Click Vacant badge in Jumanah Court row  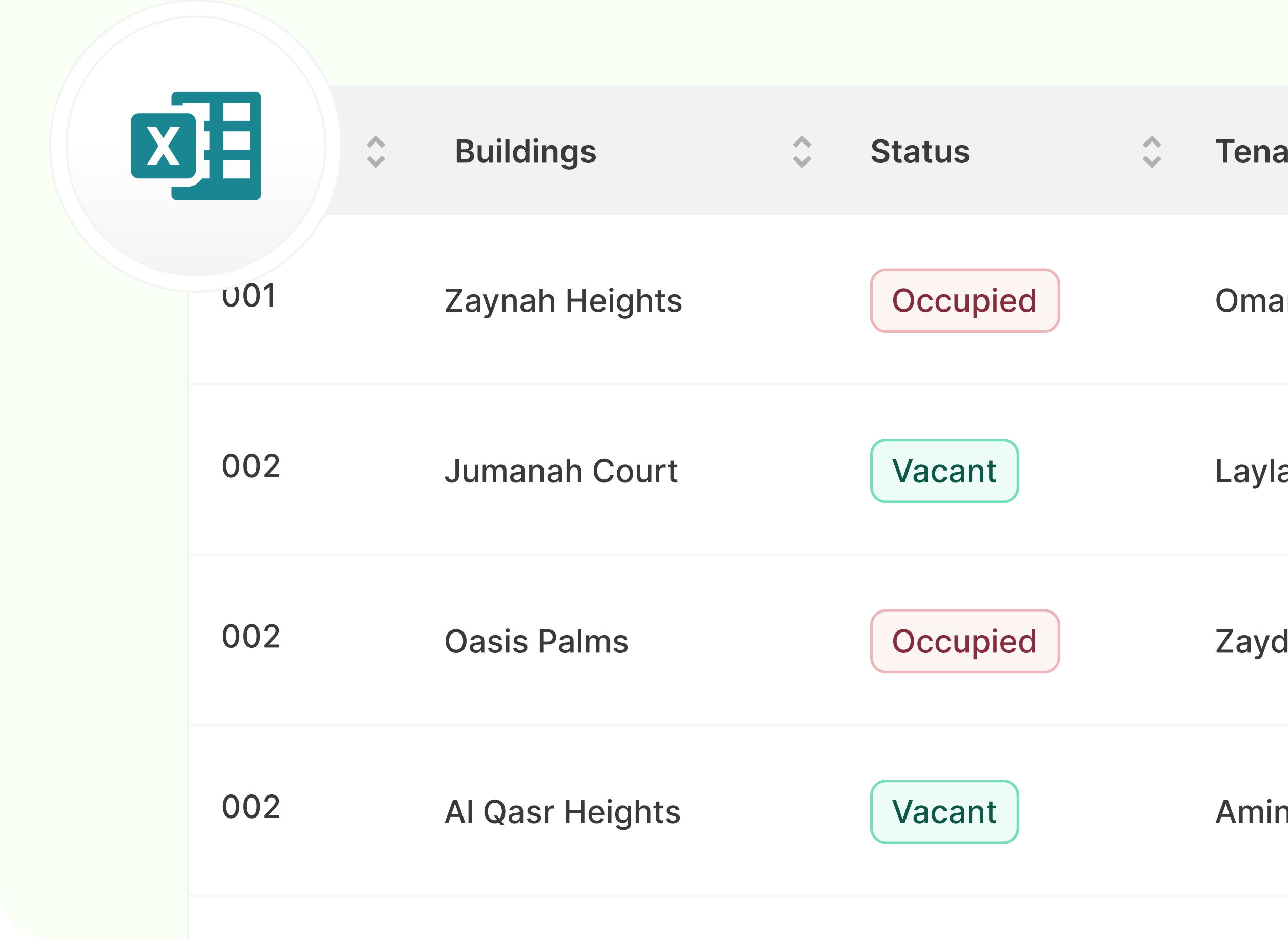[x=944, y=471]
